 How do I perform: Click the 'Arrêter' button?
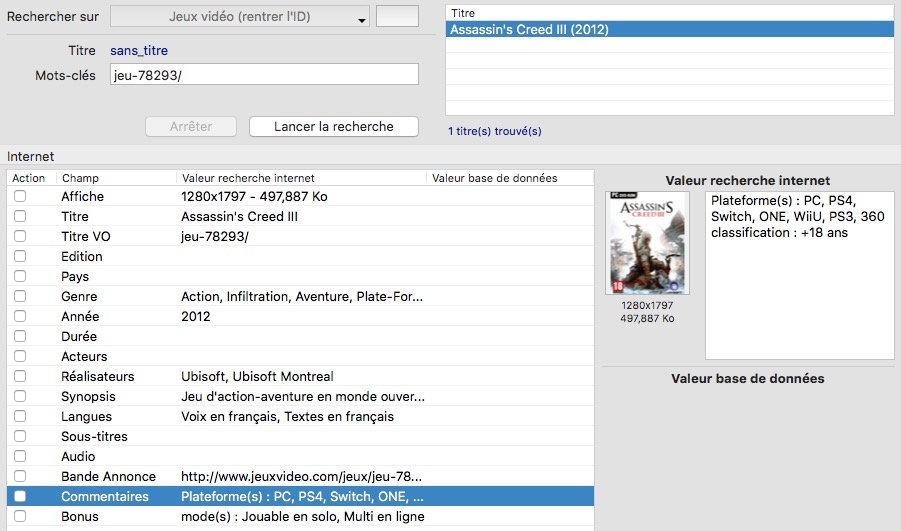(191, 127)
